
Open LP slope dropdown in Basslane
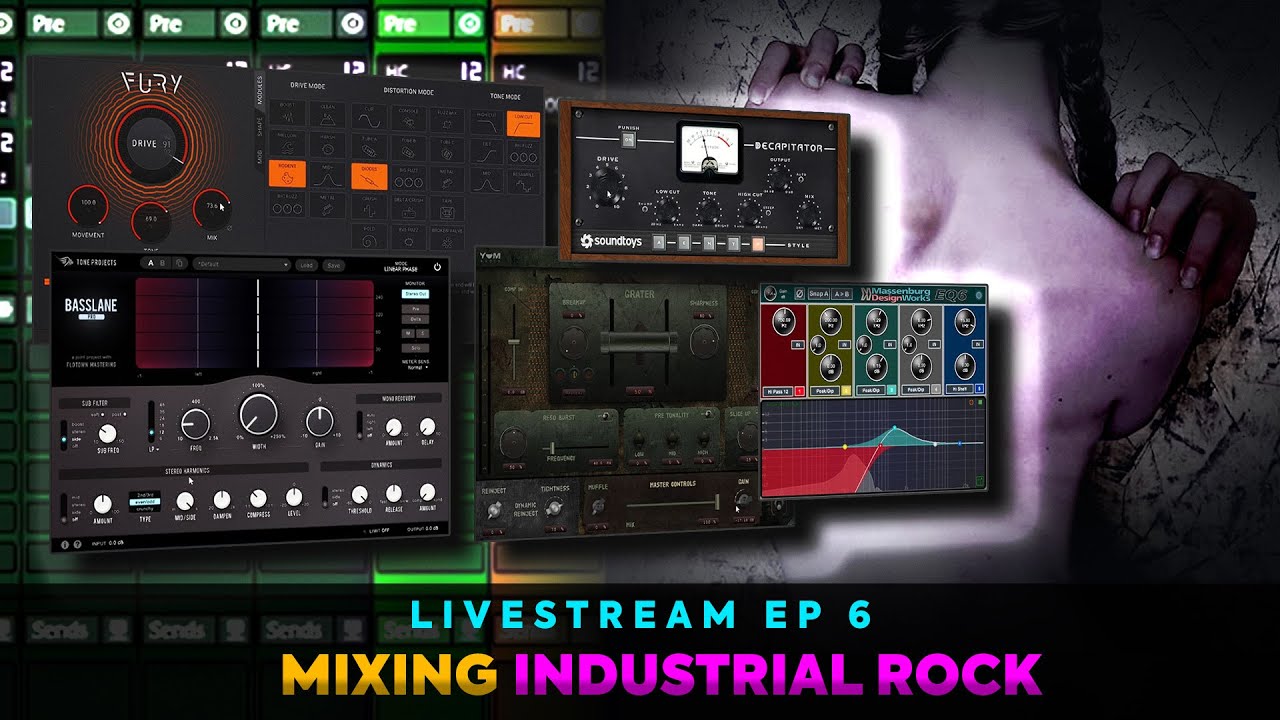[154, 449]
